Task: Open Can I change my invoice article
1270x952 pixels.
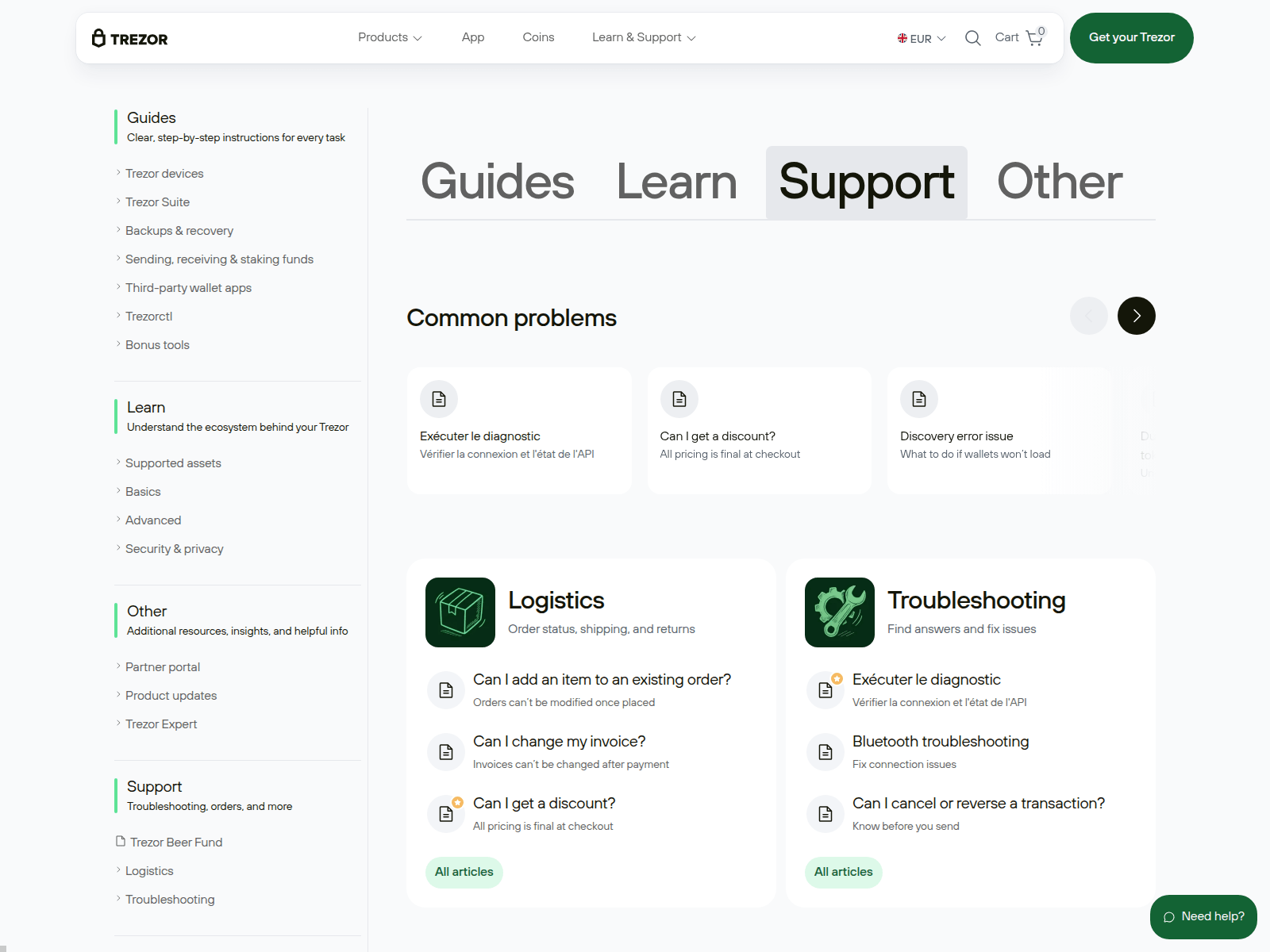Action: 560,742
